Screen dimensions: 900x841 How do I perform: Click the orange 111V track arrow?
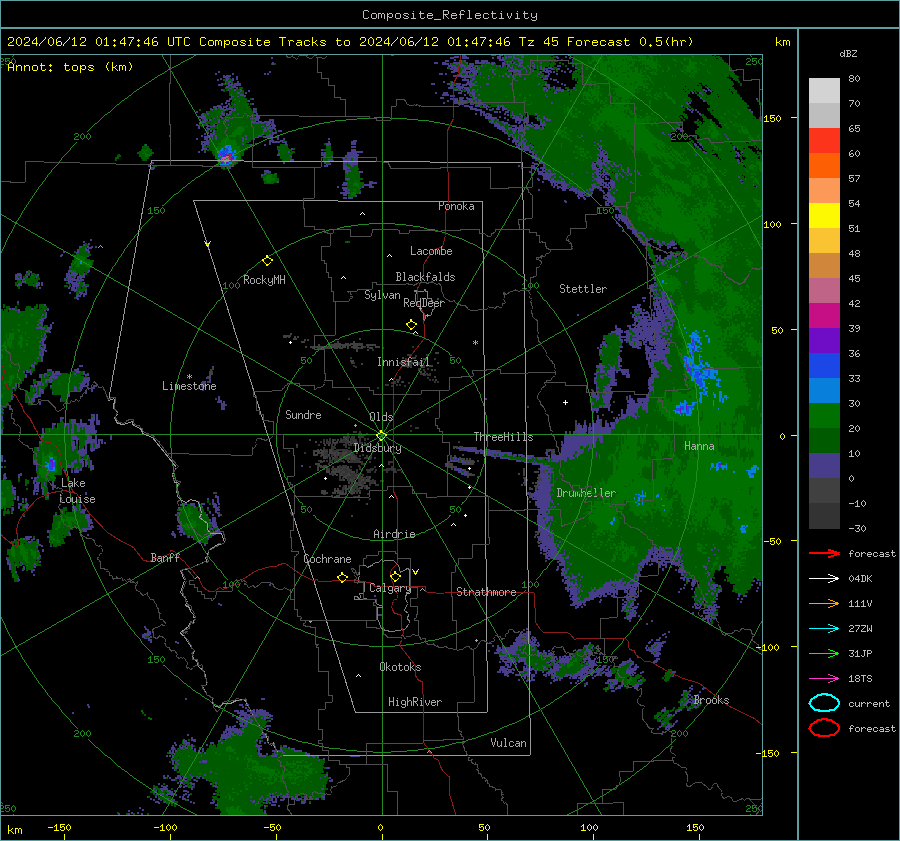coord(824,603)
